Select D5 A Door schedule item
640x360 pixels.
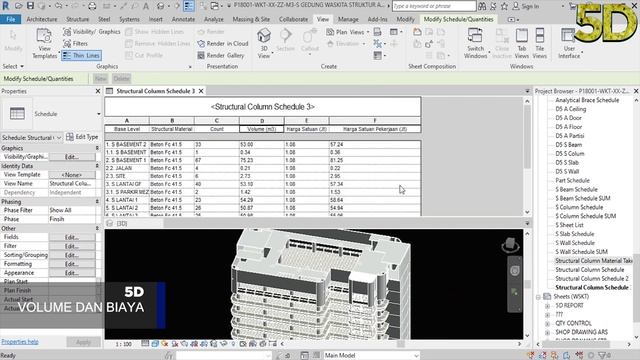click(x=568, y=118)
